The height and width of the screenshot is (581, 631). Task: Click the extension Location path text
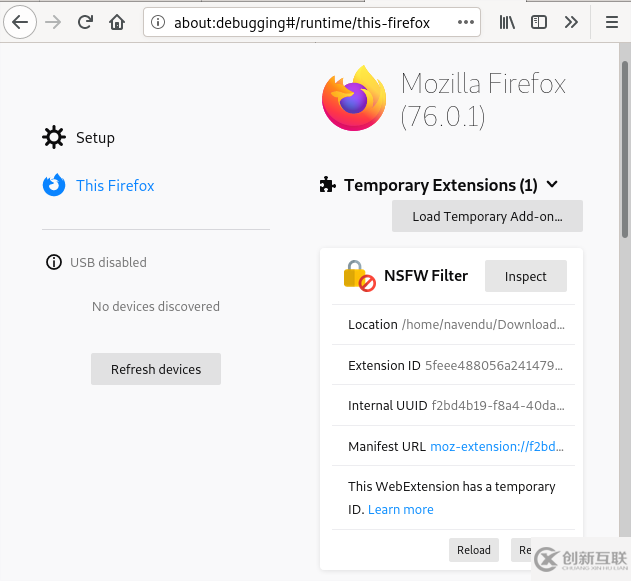483,324
